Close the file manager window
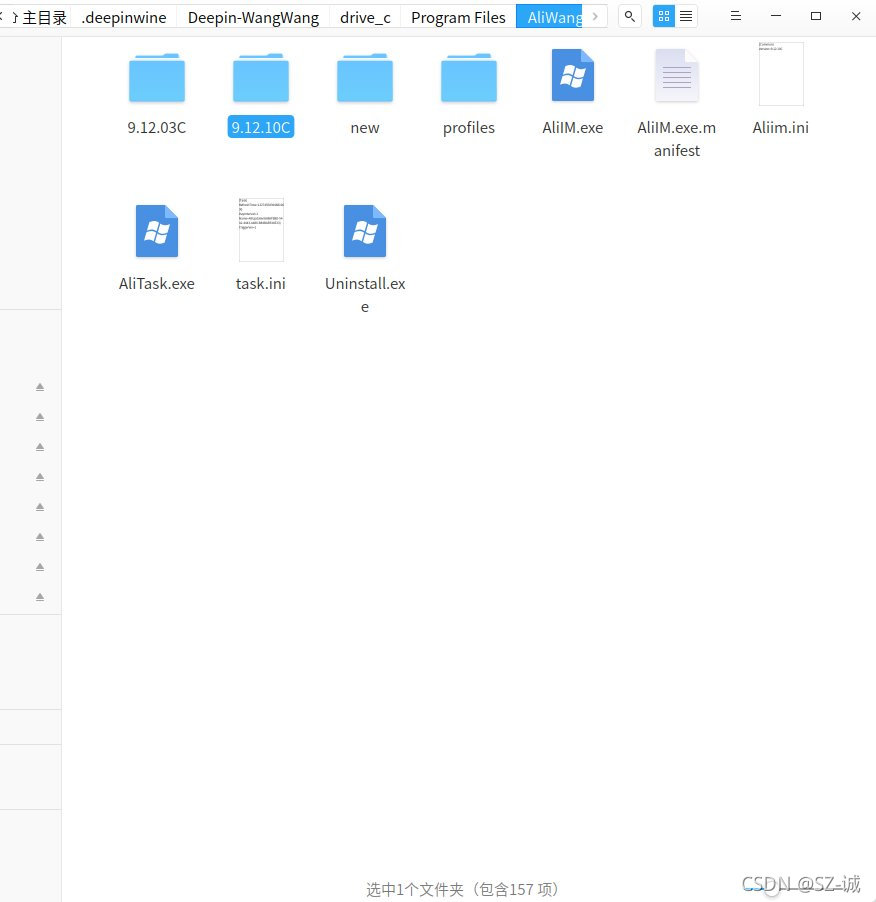The image size is (876, 902). pyautogui.click(x=856, y=16)
